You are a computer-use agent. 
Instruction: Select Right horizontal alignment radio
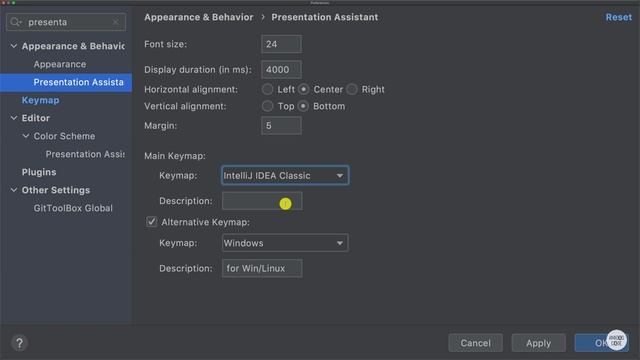pyautogui.click(x=352, y=89)
